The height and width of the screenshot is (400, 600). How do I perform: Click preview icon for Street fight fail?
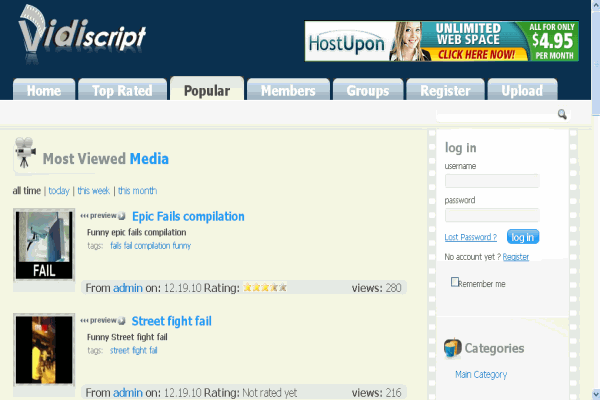(103, 321)
